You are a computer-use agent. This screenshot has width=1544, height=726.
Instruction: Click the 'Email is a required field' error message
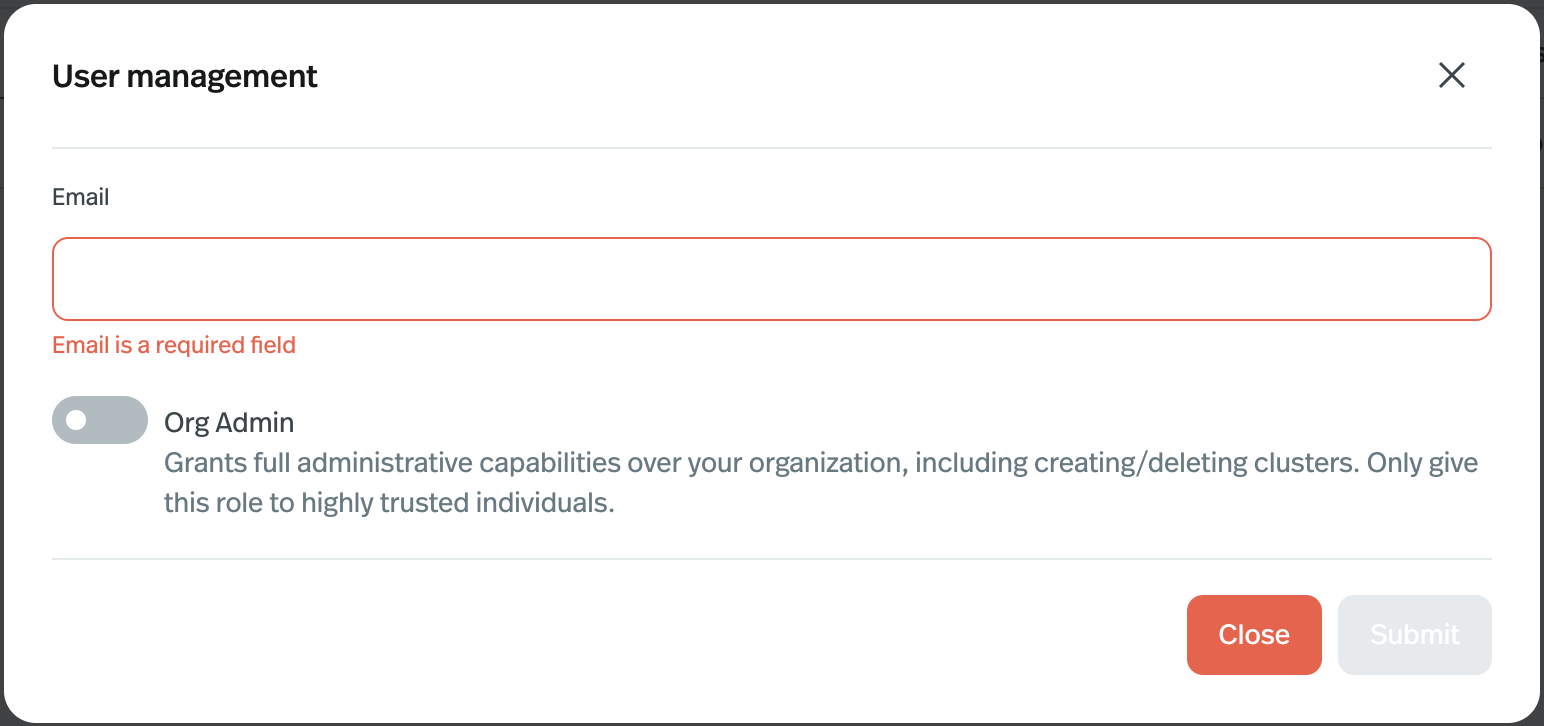[x=174, y=346]
